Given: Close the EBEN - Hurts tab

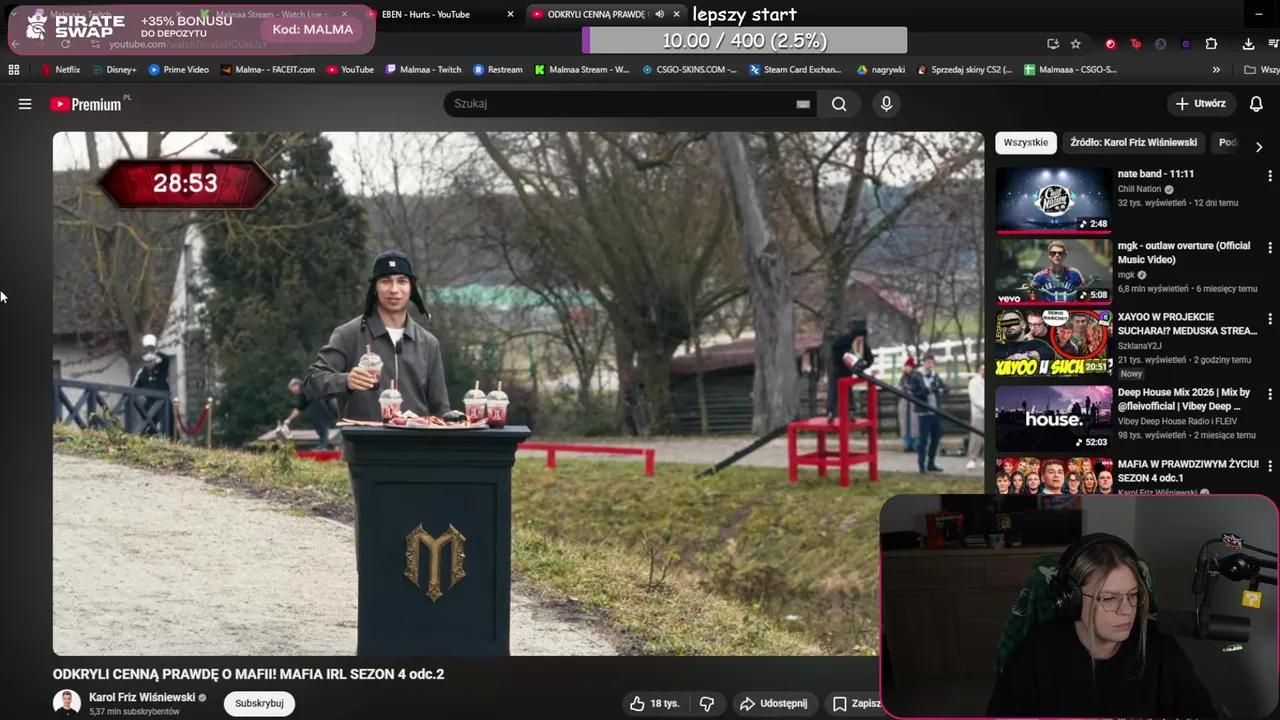Looking at the screenshot, I should tap(510, 14).
